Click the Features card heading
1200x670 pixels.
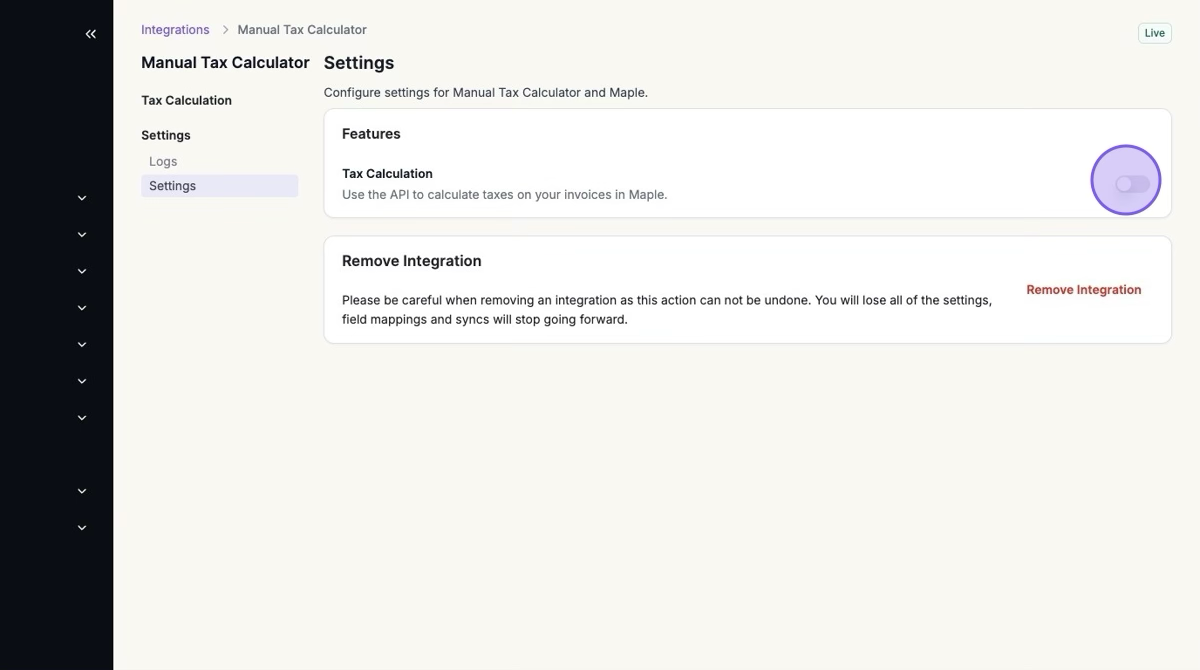point(371,134)
